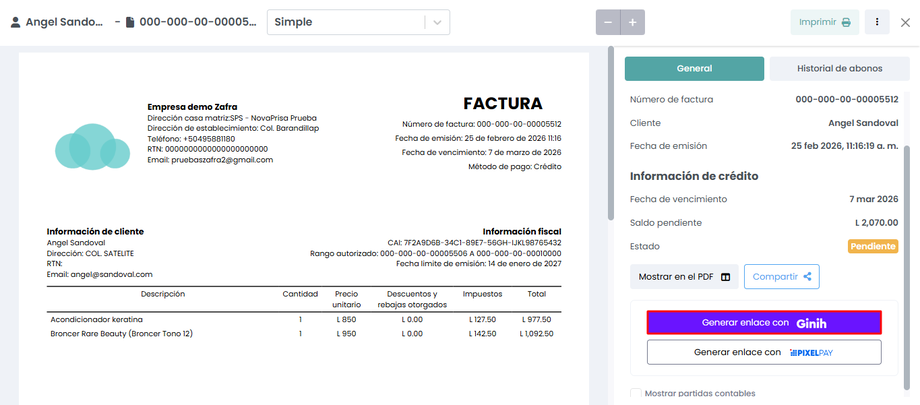Switch to the General tab

point(694,69)
